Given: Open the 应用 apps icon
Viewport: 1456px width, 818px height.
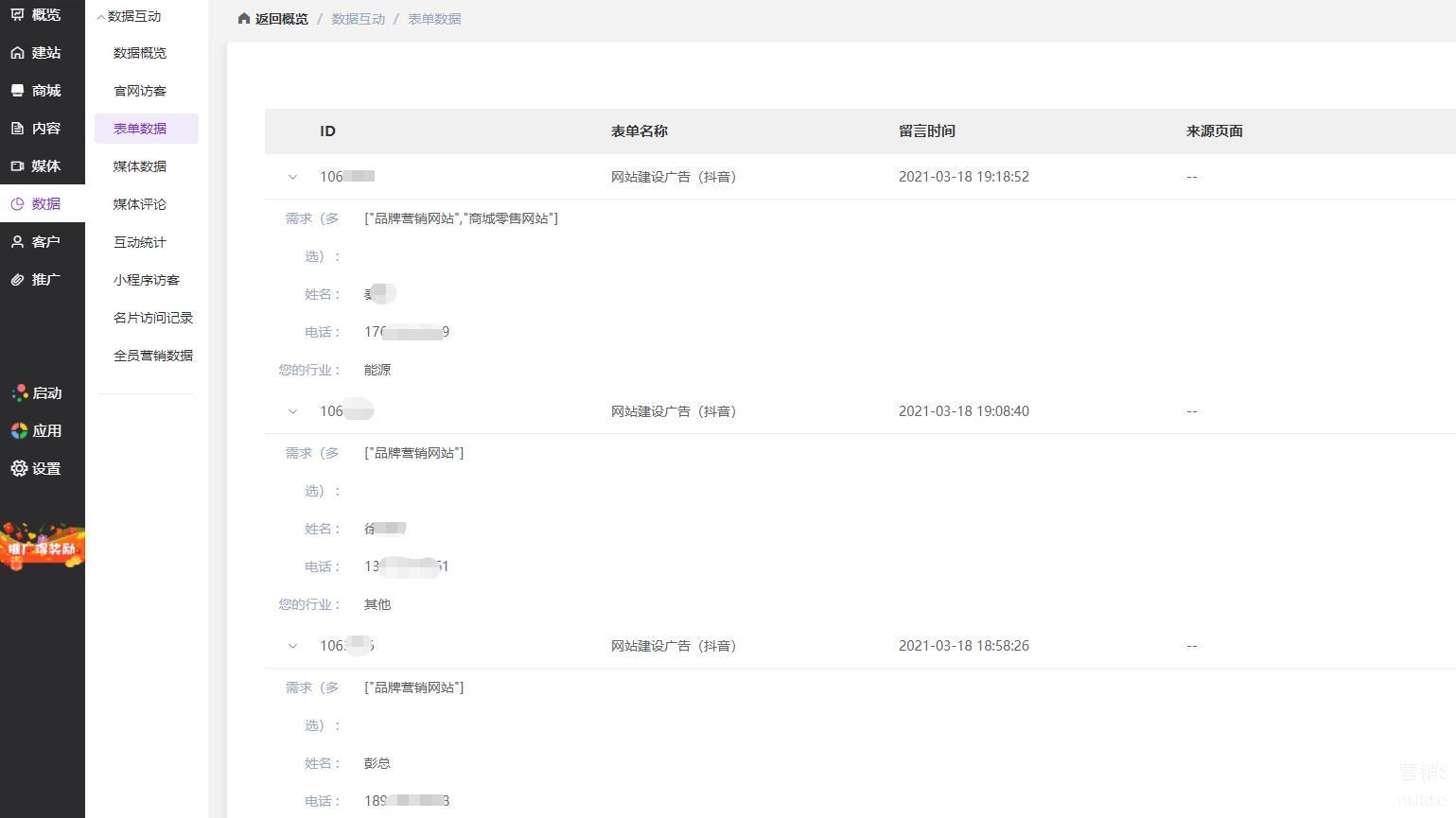Looking at the screenshot, I should [19, 431].
